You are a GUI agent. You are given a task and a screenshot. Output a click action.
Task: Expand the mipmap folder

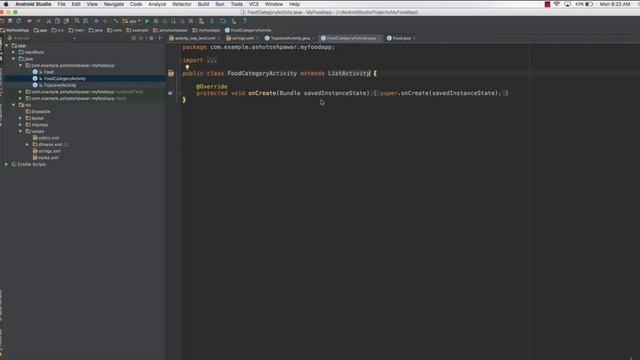click(20, 124)
